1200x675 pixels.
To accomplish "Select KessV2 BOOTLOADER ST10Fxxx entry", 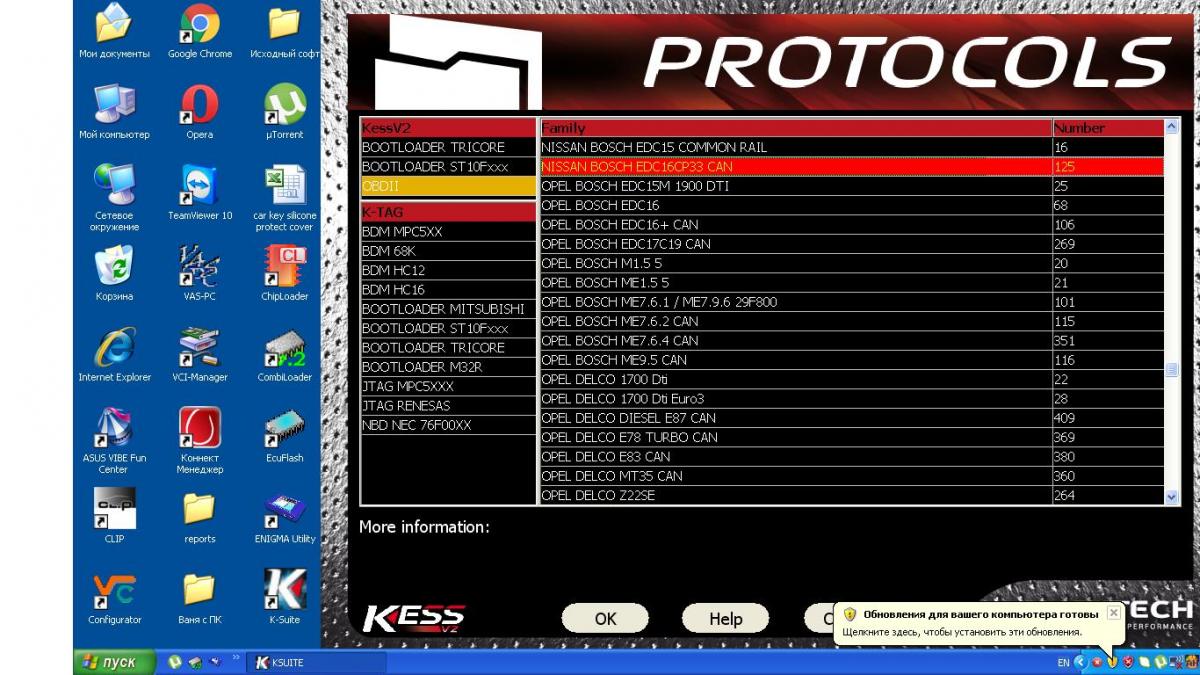I will pos(448,167).
